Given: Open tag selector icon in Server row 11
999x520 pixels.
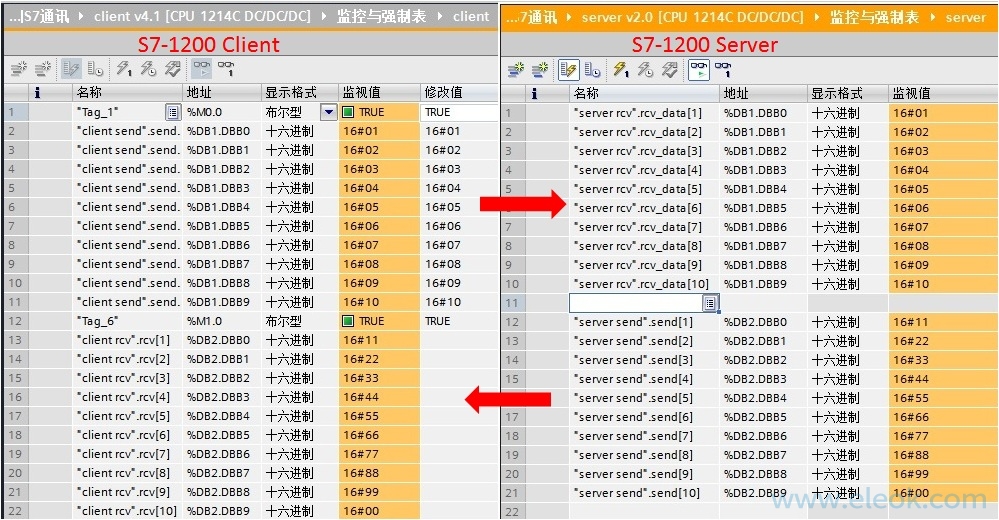Looking at the screenshot, I should click(x=711, y=303).
